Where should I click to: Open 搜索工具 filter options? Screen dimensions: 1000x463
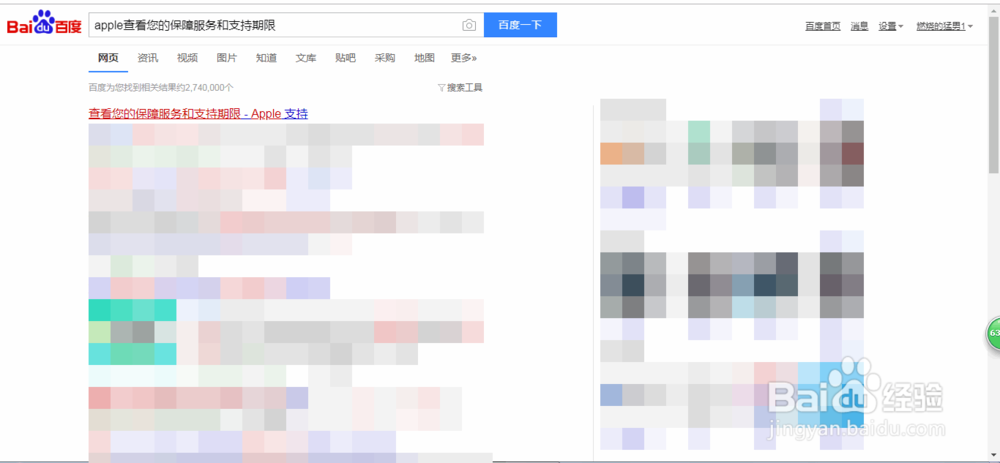460,87
